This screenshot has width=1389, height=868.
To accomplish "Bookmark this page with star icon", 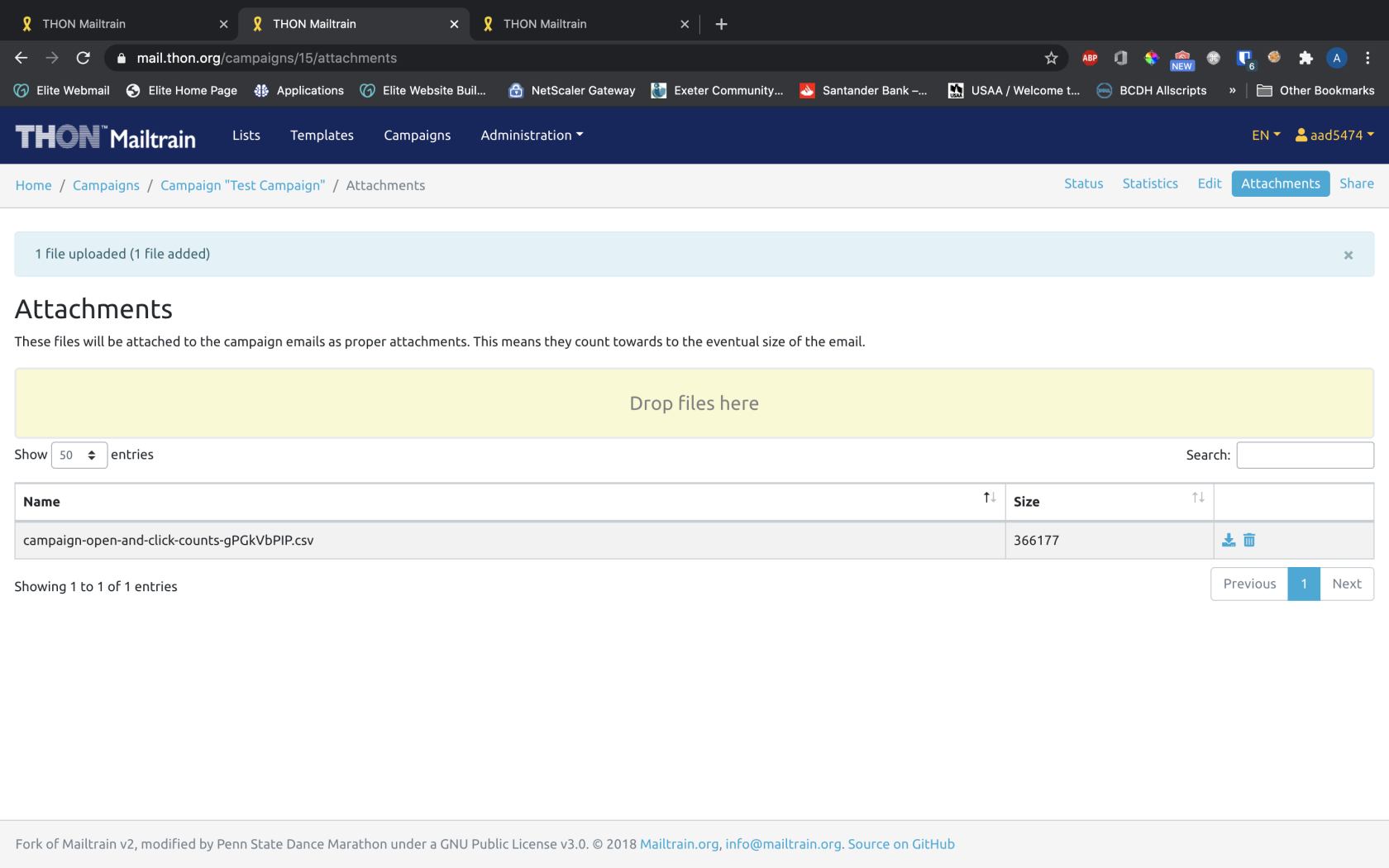I will 1051,58.
